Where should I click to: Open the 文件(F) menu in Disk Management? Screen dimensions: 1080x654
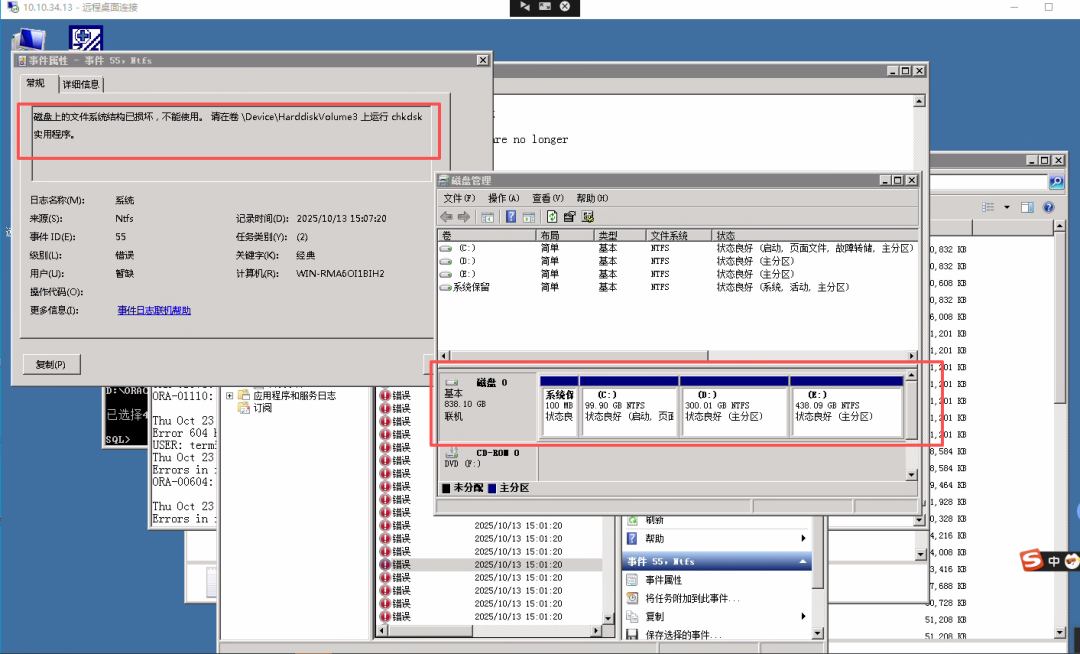[x=459, y=198]
